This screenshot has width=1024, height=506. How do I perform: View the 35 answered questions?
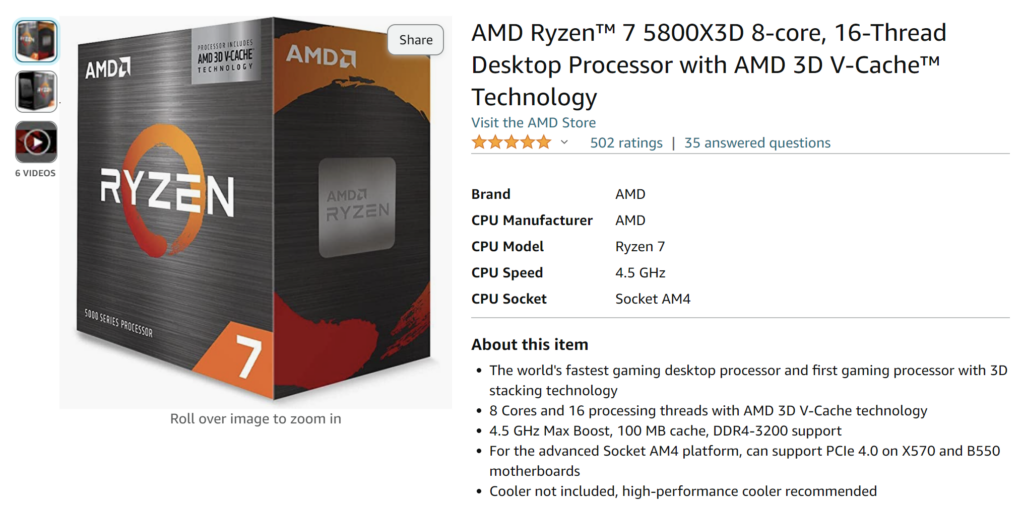click(757, 143)
